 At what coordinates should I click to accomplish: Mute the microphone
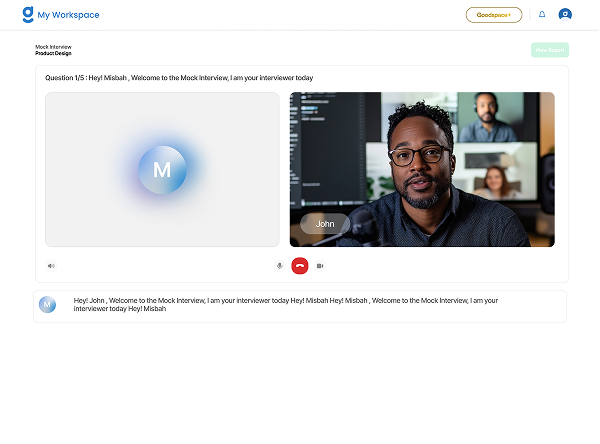click(280, 266)
